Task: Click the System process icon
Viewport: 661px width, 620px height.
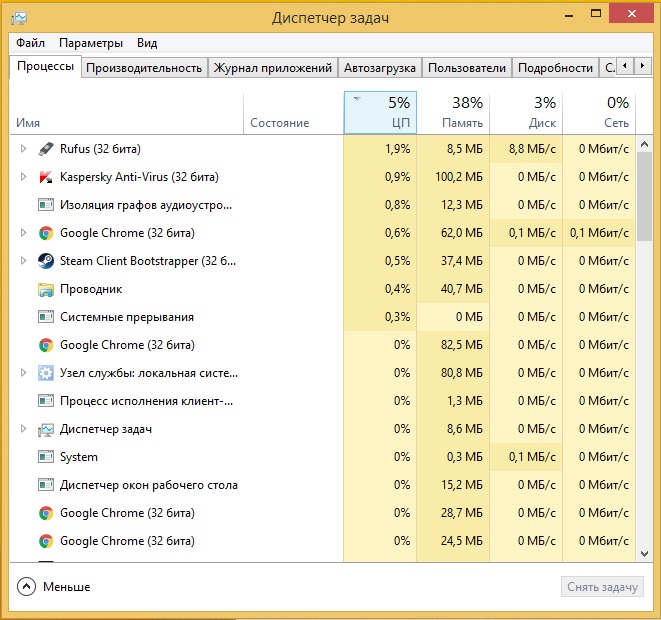Action: pos(46,457)
